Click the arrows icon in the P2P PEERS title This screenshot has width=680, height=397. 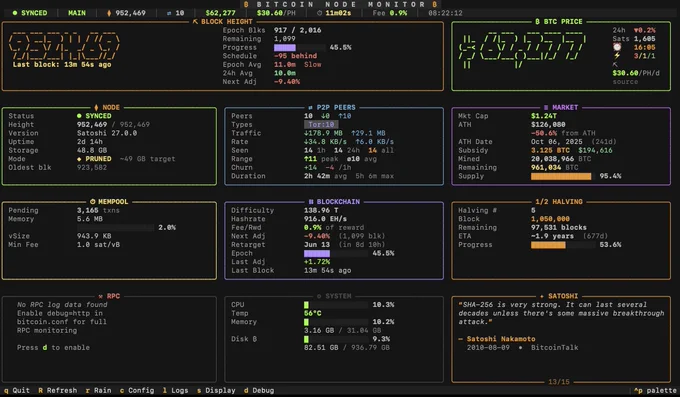pos(310,107)
